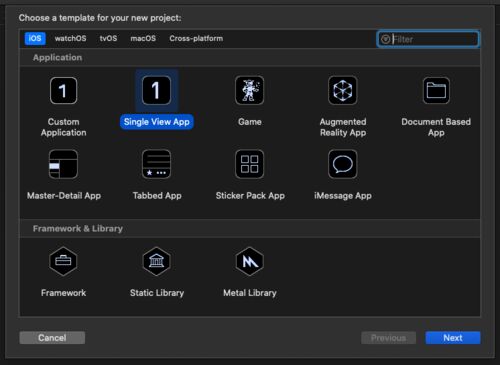Screen dimensions: 500x365
Task: Click the Previous button
Action: pos(388,338)
